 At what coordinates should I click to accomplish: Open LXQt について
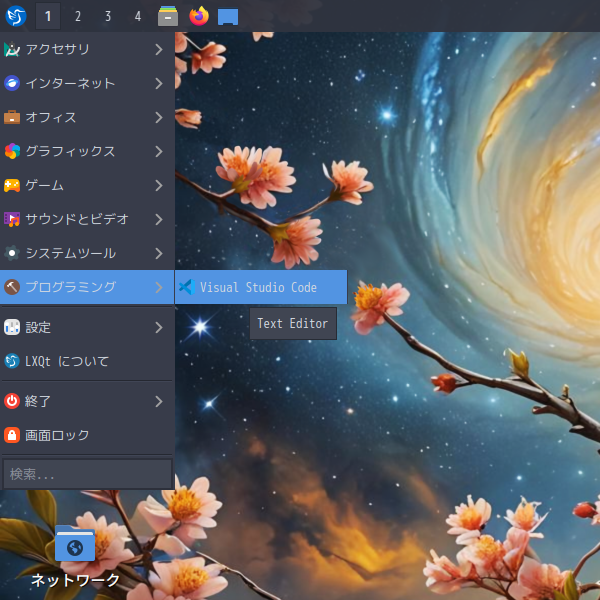[x=87, y=361]
